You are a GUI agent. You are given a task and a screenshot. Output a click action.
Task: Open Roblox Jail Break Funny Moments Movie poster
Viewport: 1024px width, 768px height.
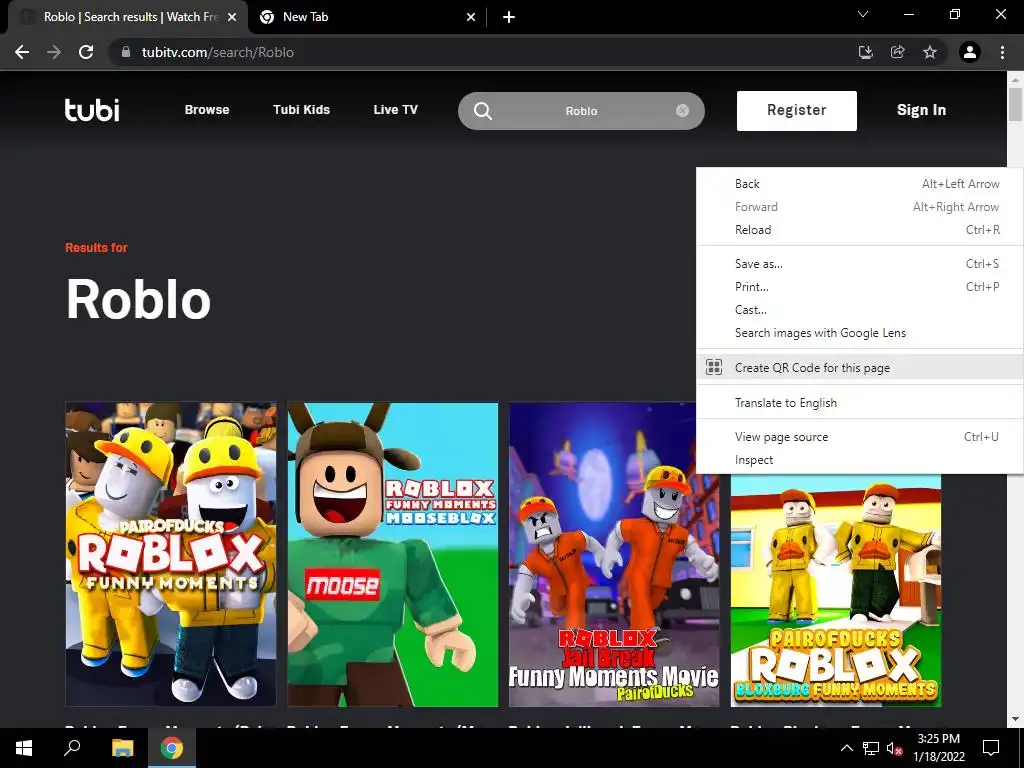pos(614,554)
